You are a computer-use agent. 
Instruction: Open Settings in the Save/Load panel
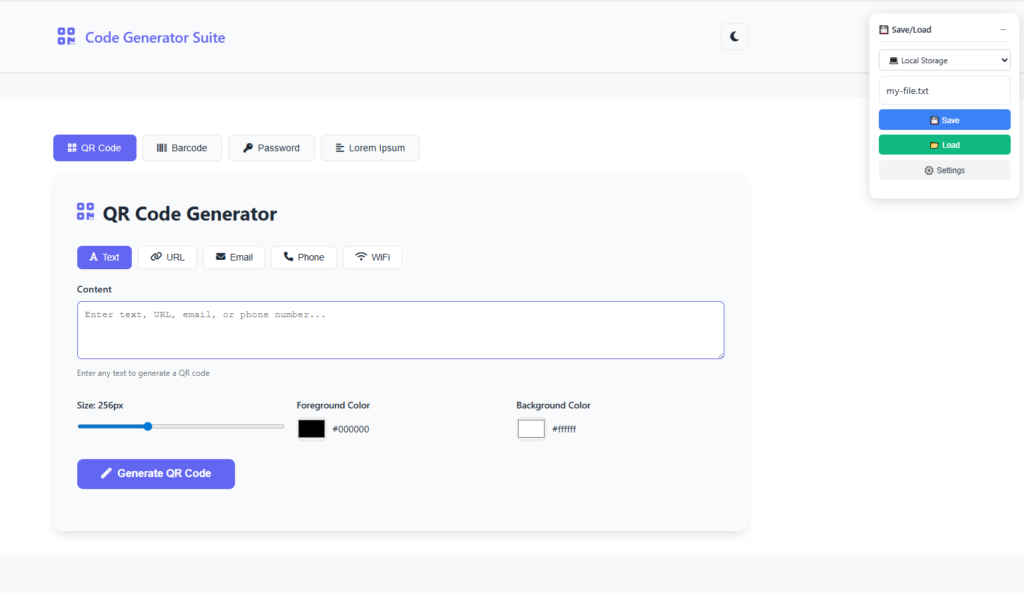(944, 170)
